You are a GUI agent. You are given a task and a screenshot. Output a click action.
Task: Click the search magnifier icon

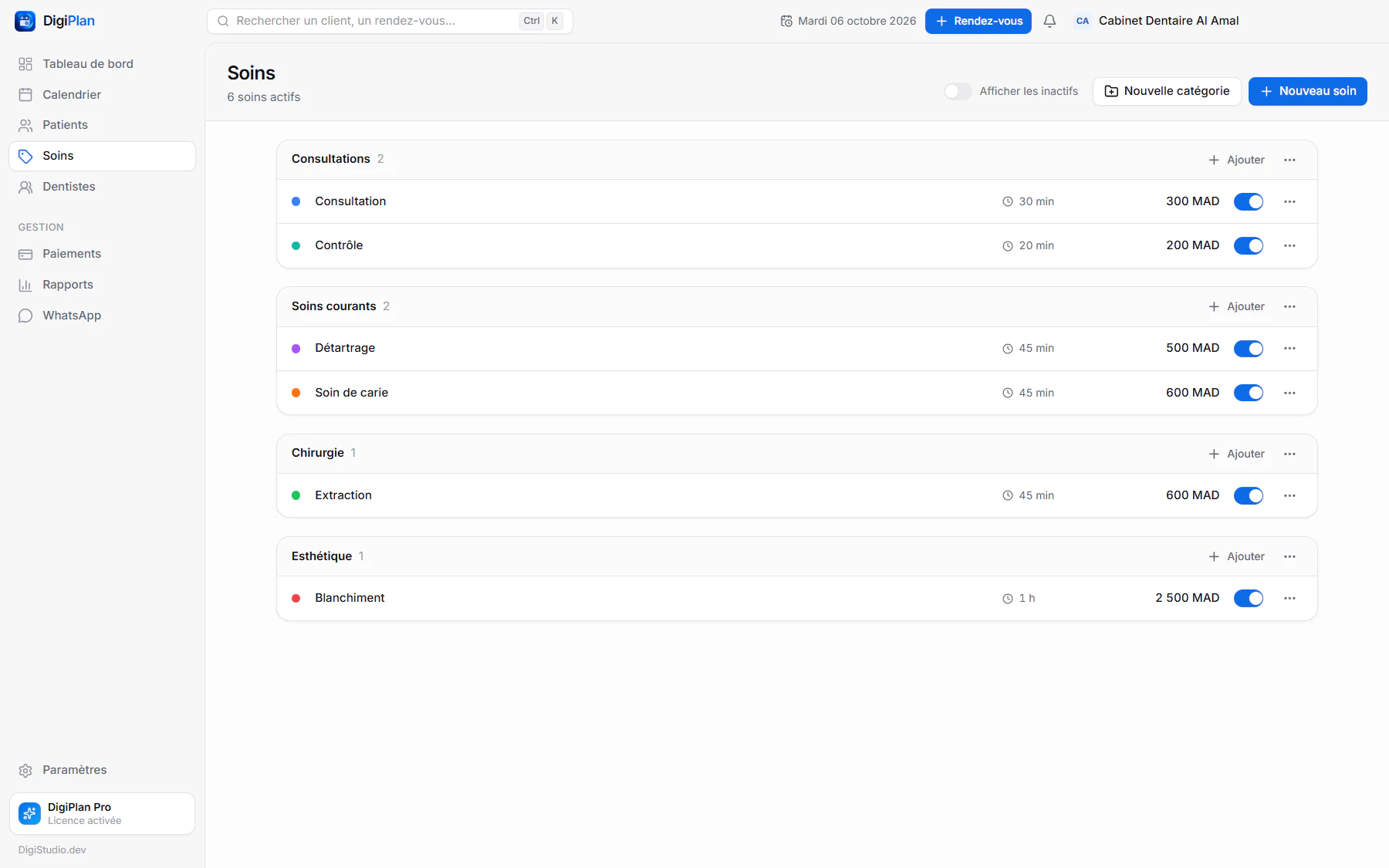pyautogui.click(x=223, y=22)
